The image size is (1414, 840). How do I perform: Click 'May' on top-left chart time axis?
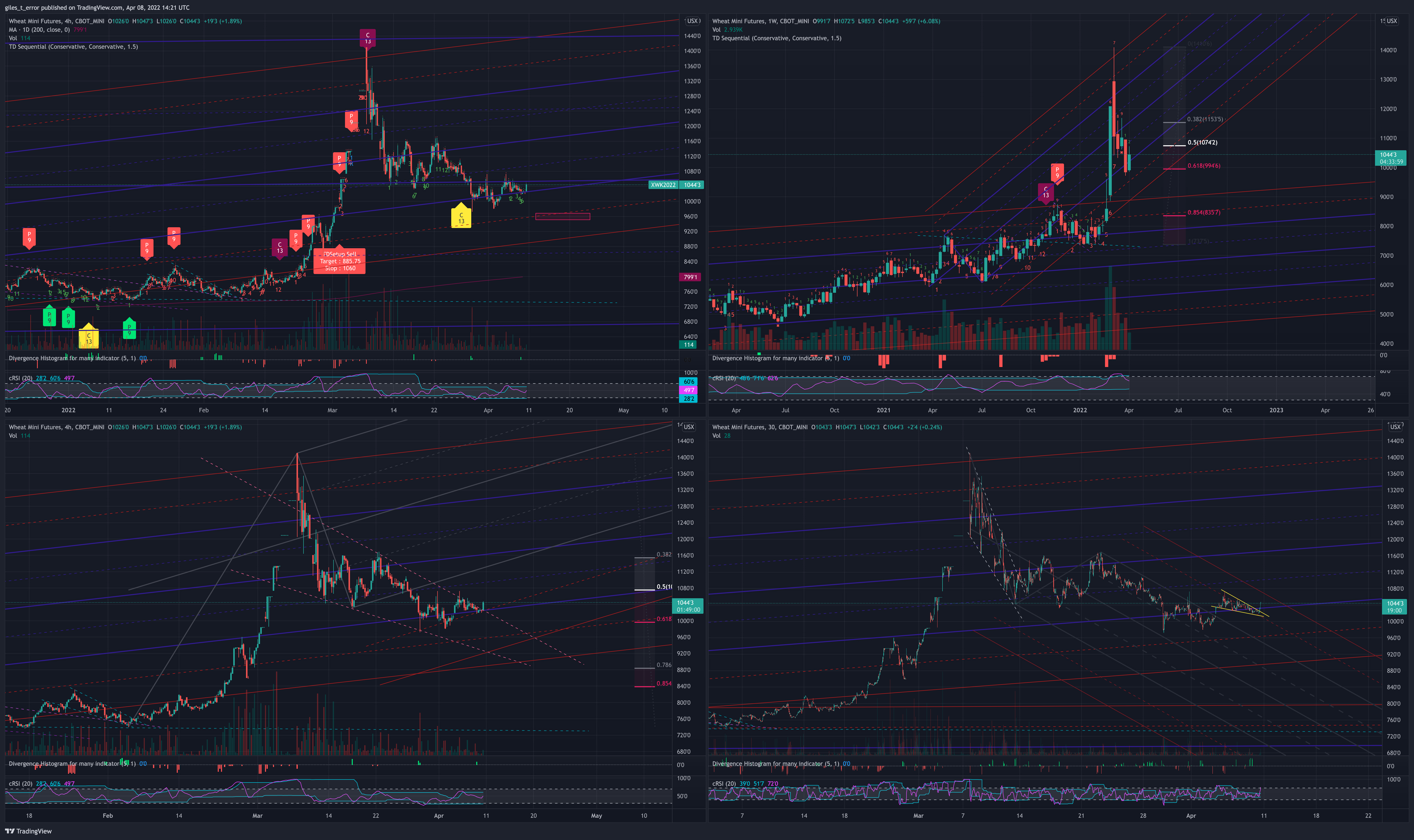pyautogui.click(x=623, y=410)
